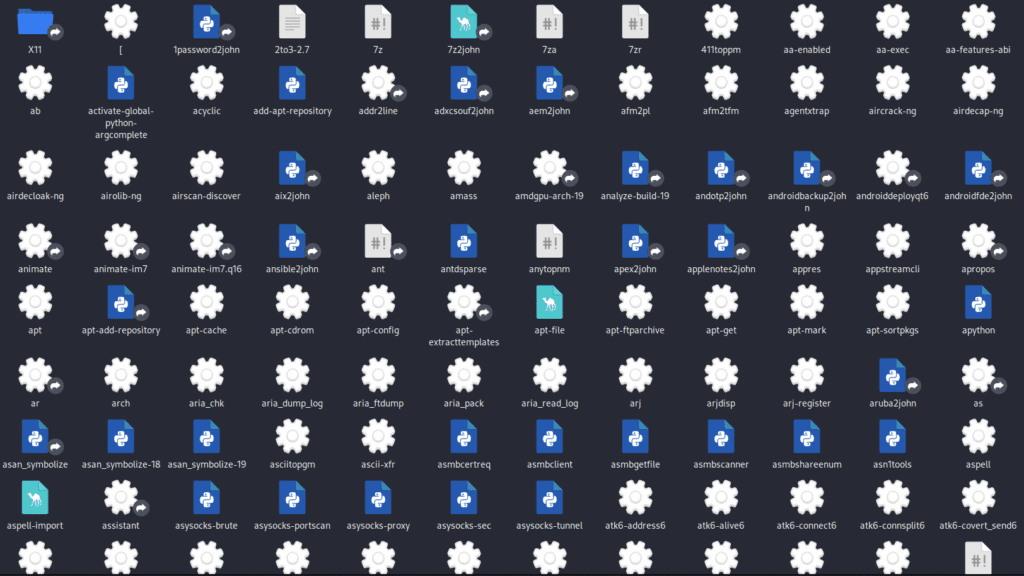The image size is (1024, 576).
Task: Click the 7z2john Perl script icon
Action: [x=464, y=21]
